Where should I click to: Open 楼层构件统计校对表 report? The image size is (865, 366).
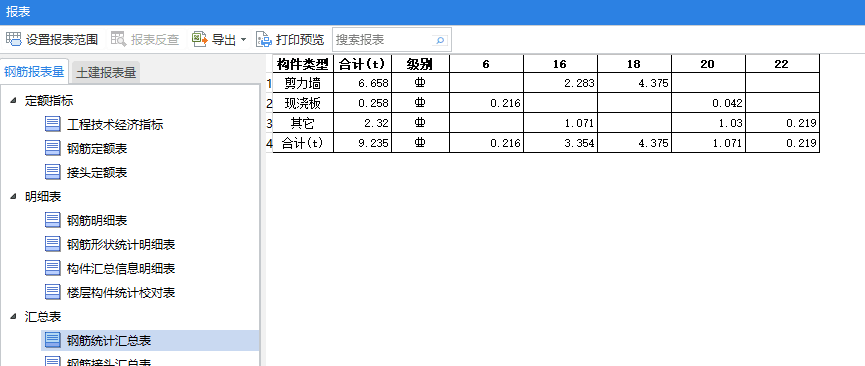tap(121, 293)
